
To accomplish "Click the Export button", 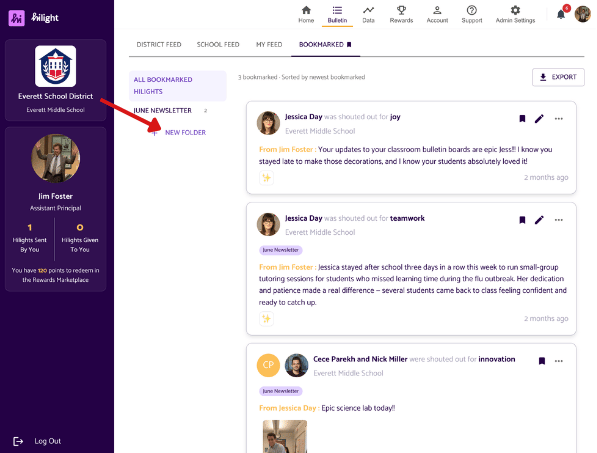I will 558,77.
